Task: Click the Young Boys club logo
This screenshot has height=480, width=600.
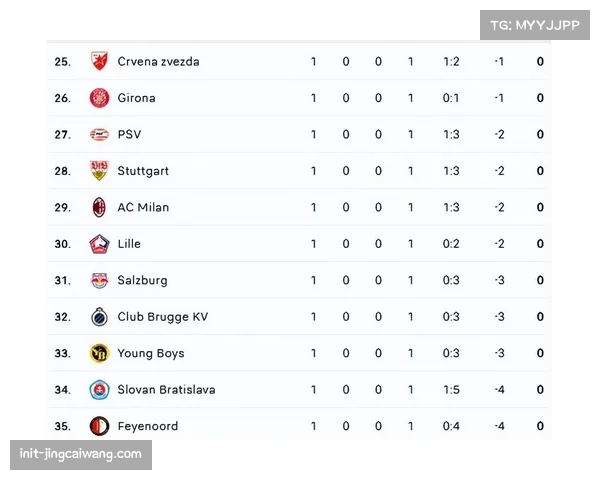Action: 99,353
